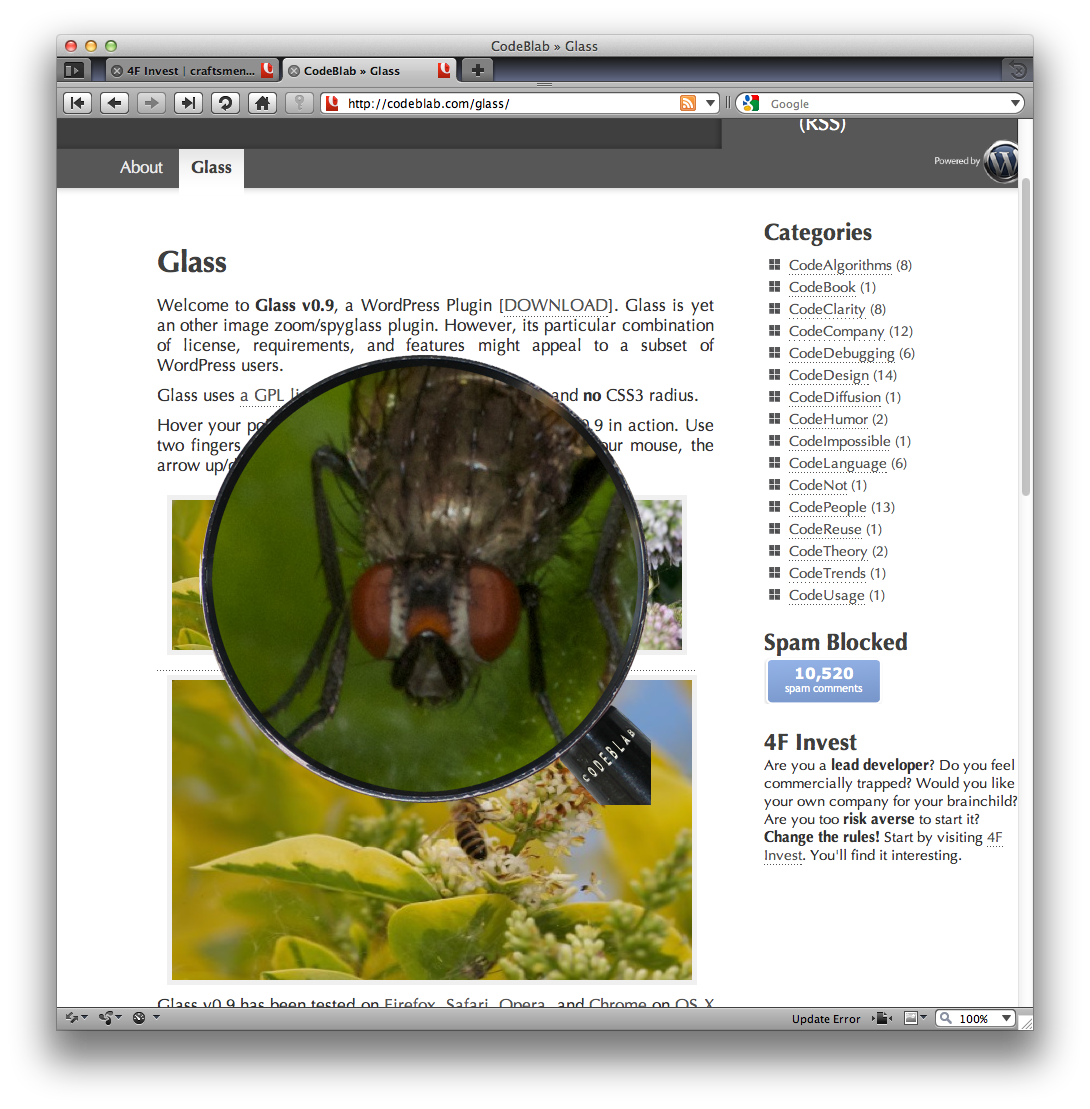Open the Opera Link sync status icon
Viewport: 1090px width, 1109px height.
pyautogui.click(x=76, y=1018)
